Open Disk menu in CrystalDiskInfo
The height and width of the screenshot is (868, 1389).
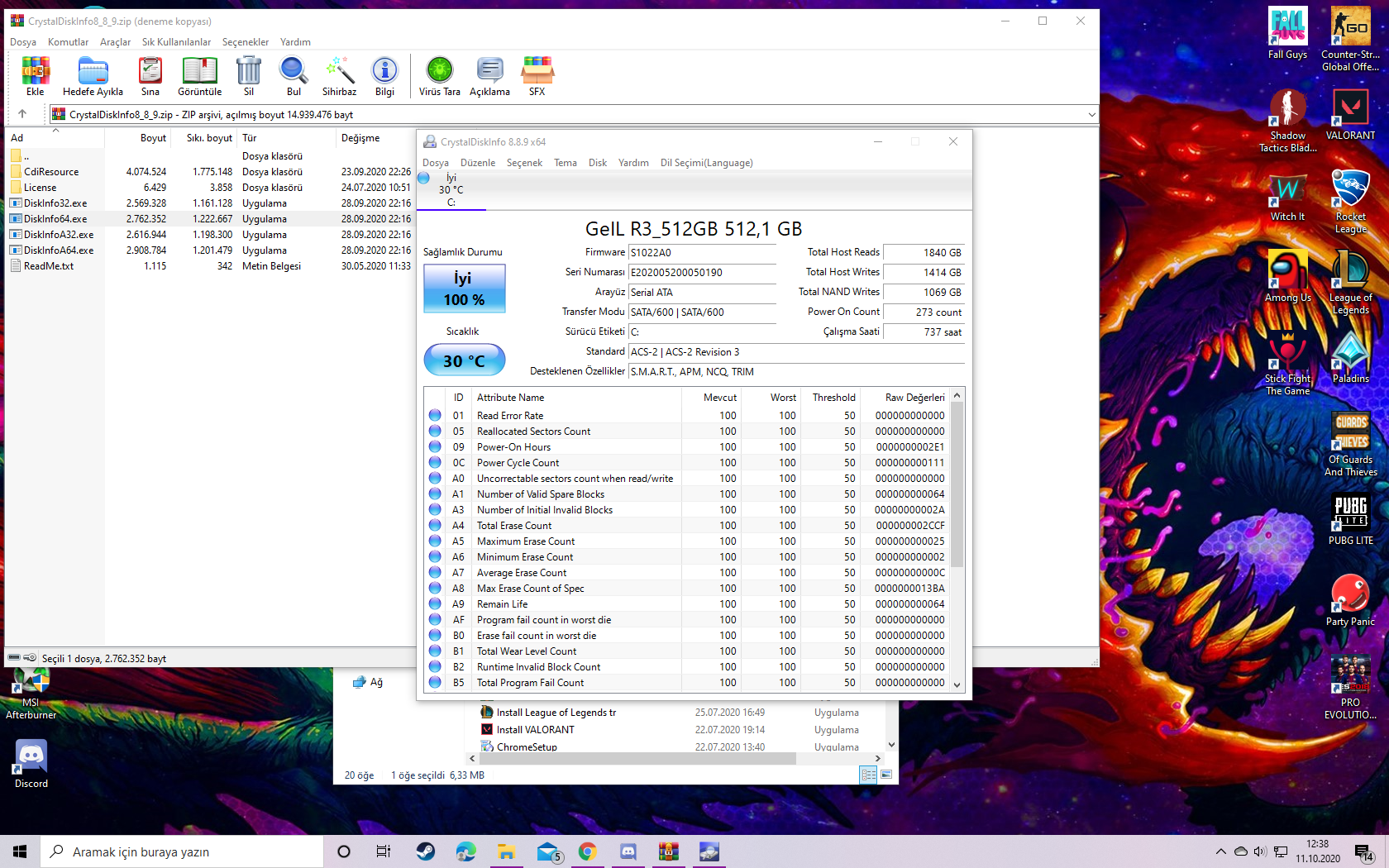(598, 163)
